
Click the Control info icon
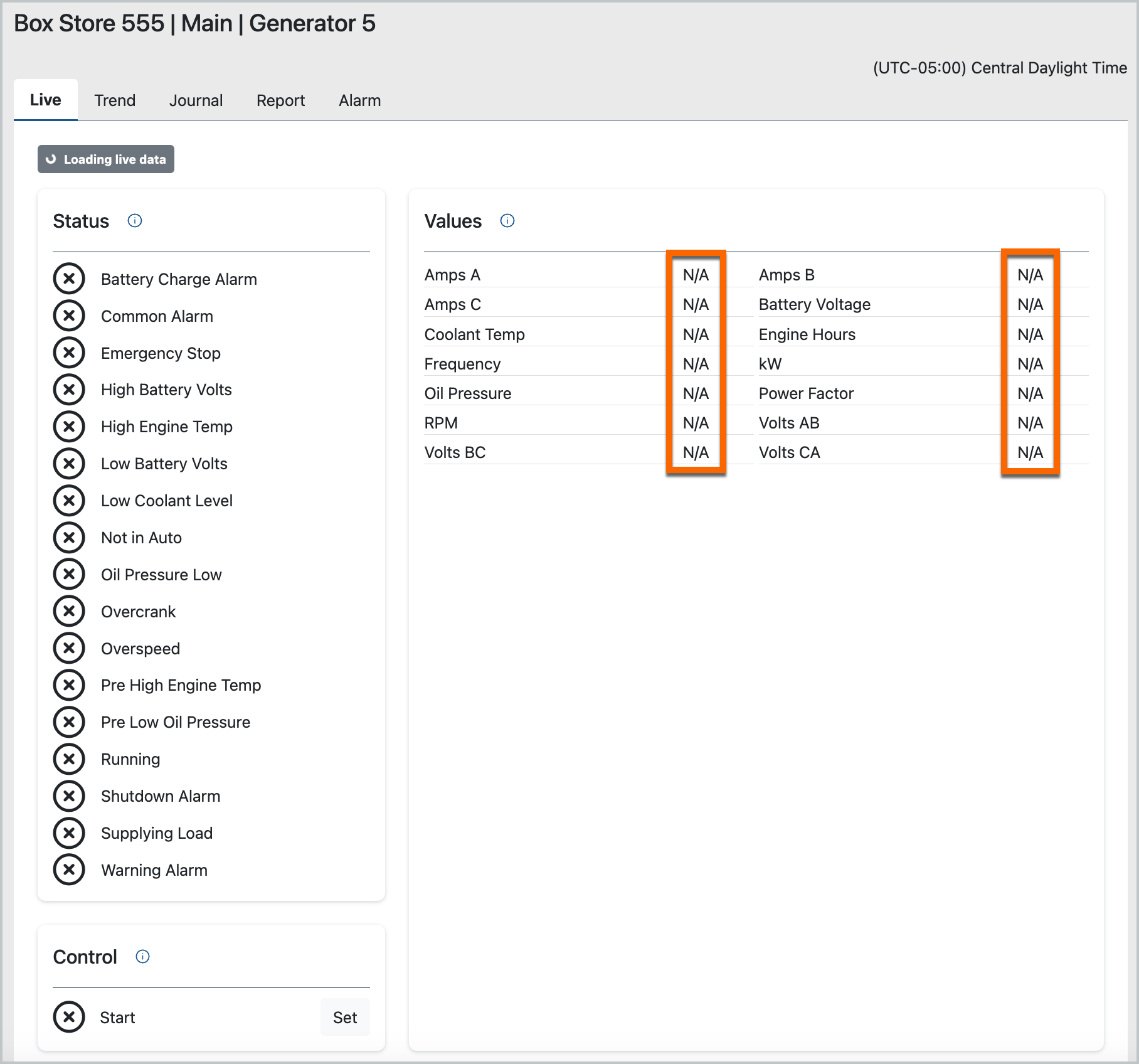142,957
